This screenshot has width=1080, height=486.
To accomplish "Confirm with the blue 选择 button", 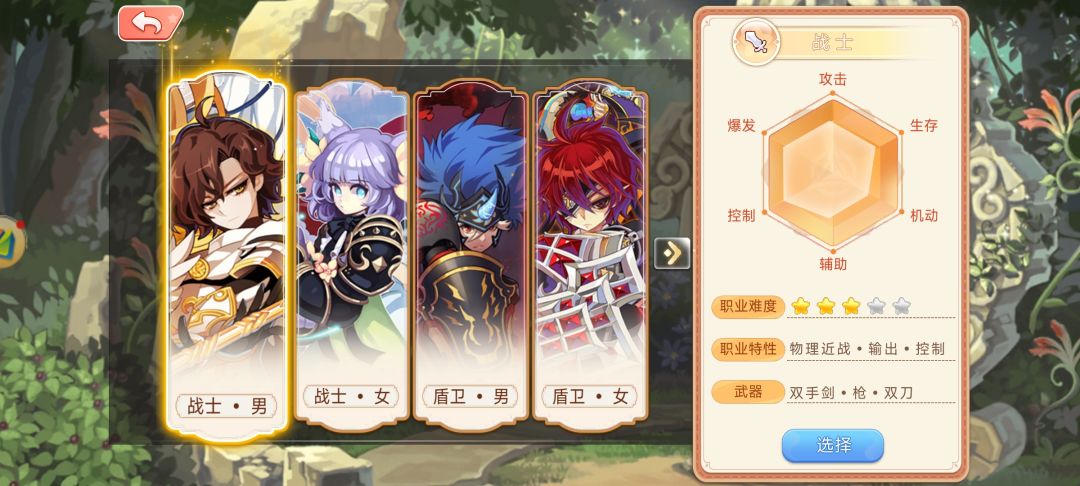I will [832, 445].
